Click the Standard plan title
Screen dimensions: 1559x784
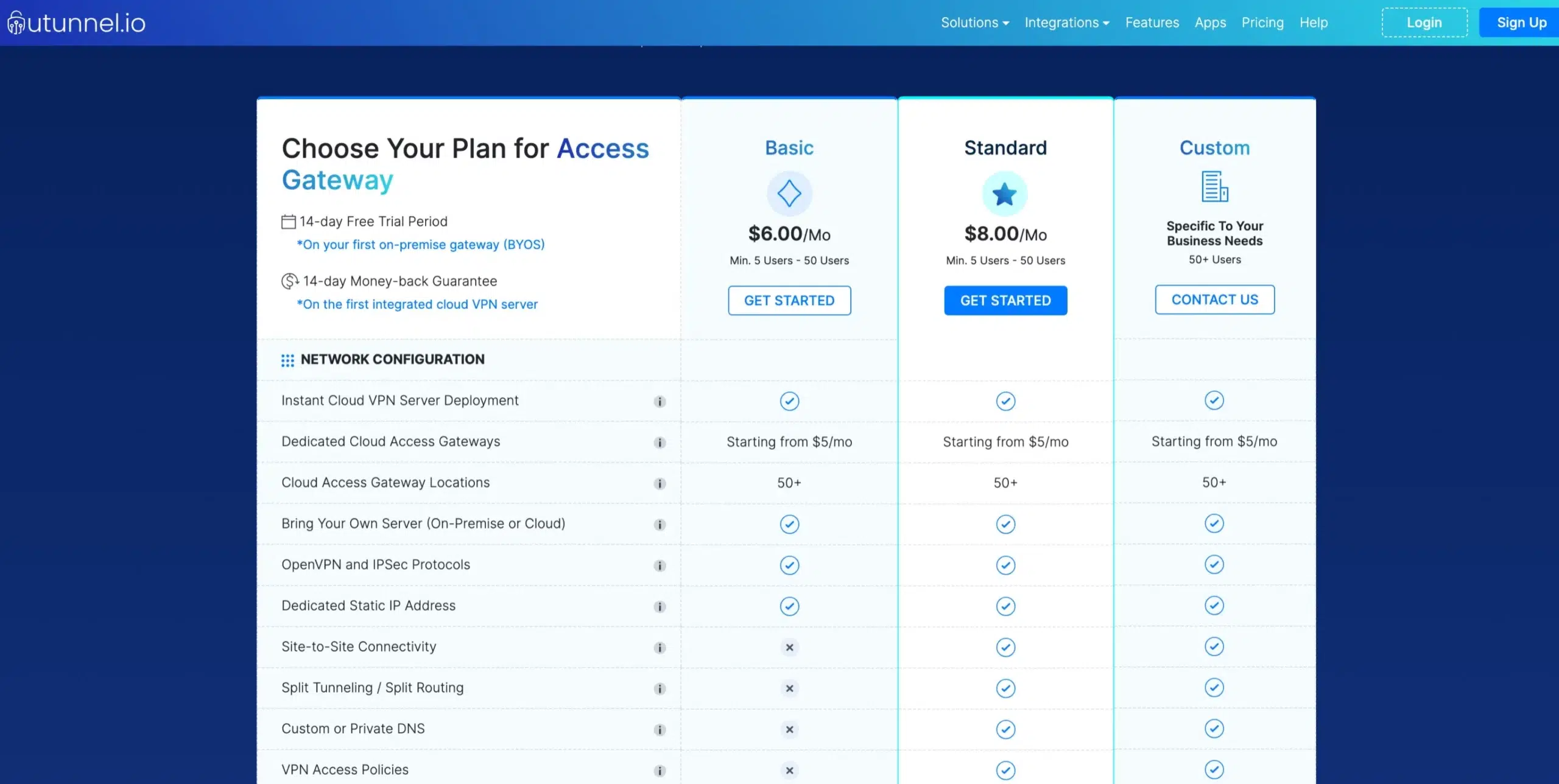click(x=1005, y=148)
